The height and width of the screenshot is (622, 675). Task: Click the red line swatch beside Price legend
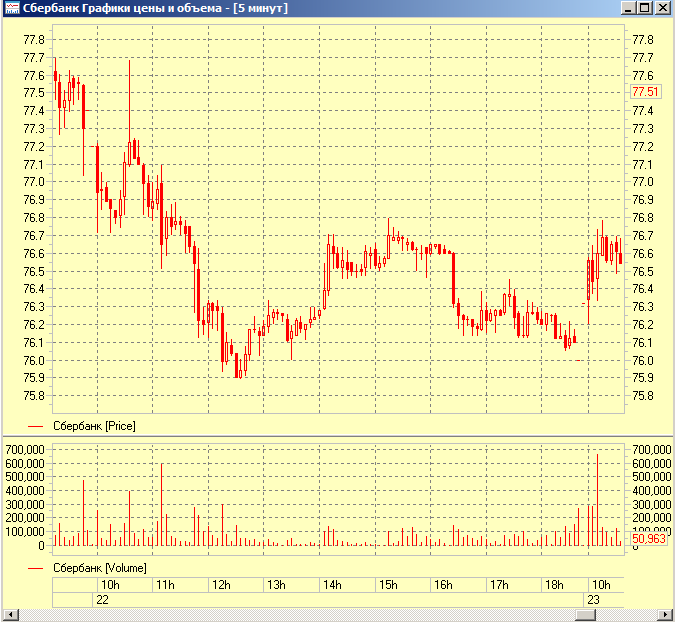click(37, 426)
